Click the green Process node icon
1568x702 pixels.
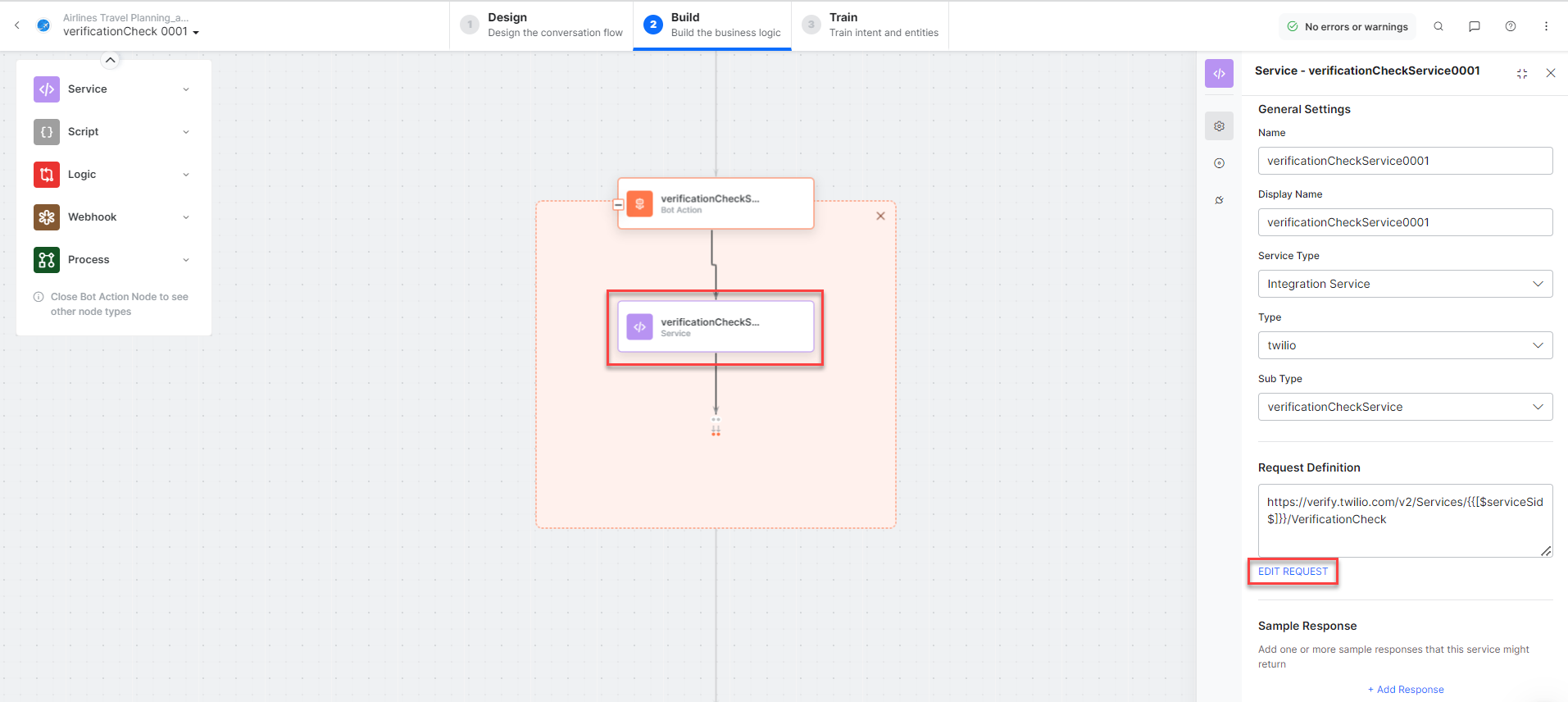[47, 260]
